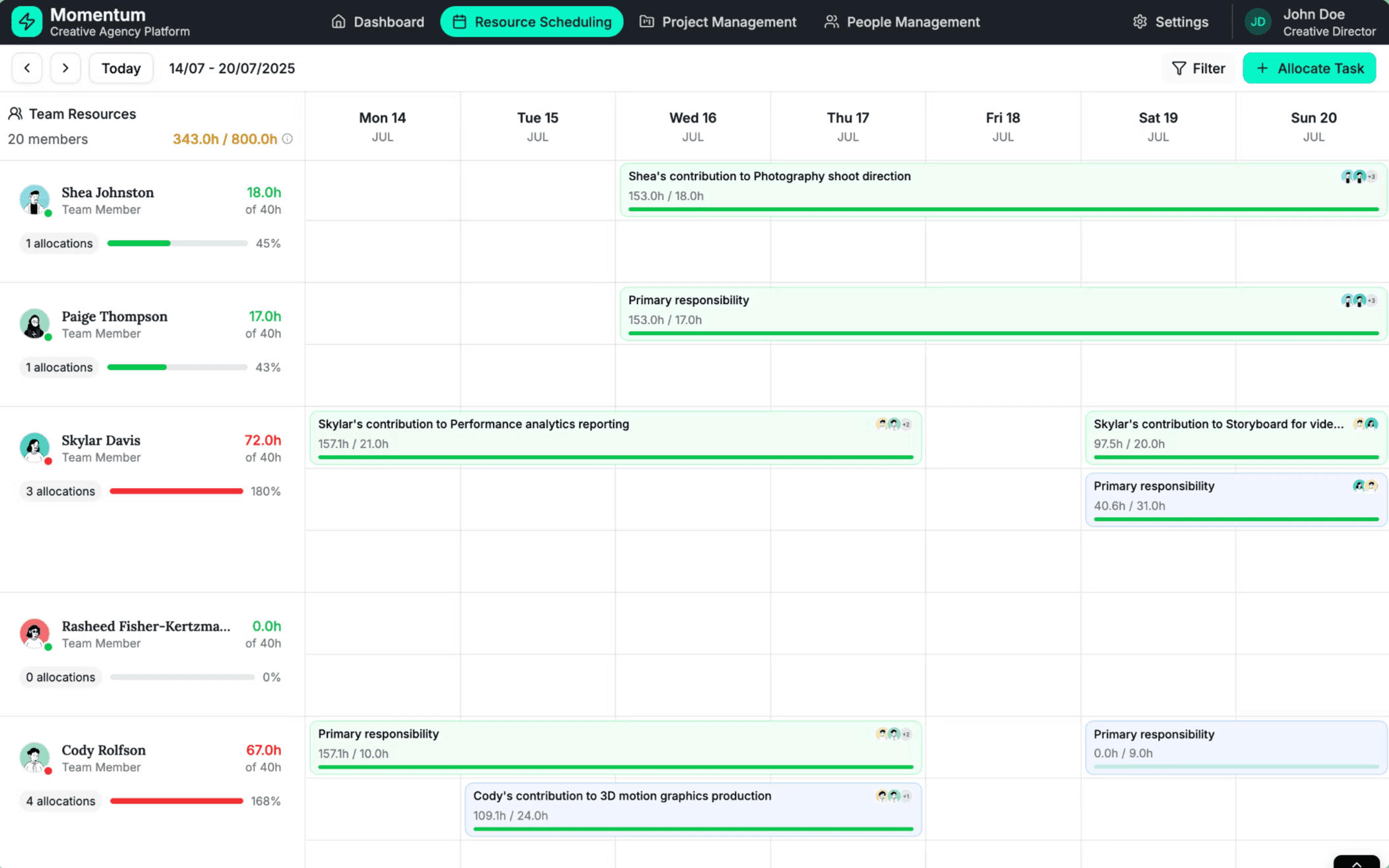
Task: Open Settings via the gear icon
Action: click(x=1140, y=22)
